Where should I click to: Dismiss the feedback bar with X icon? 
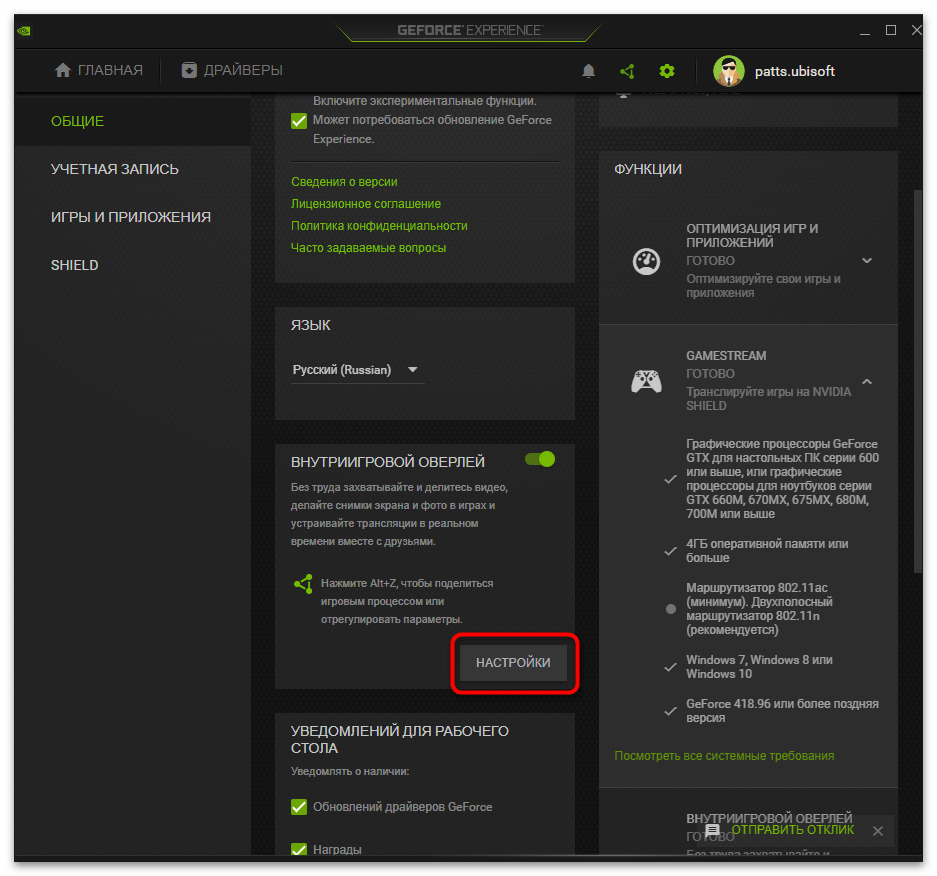[877, 831]
